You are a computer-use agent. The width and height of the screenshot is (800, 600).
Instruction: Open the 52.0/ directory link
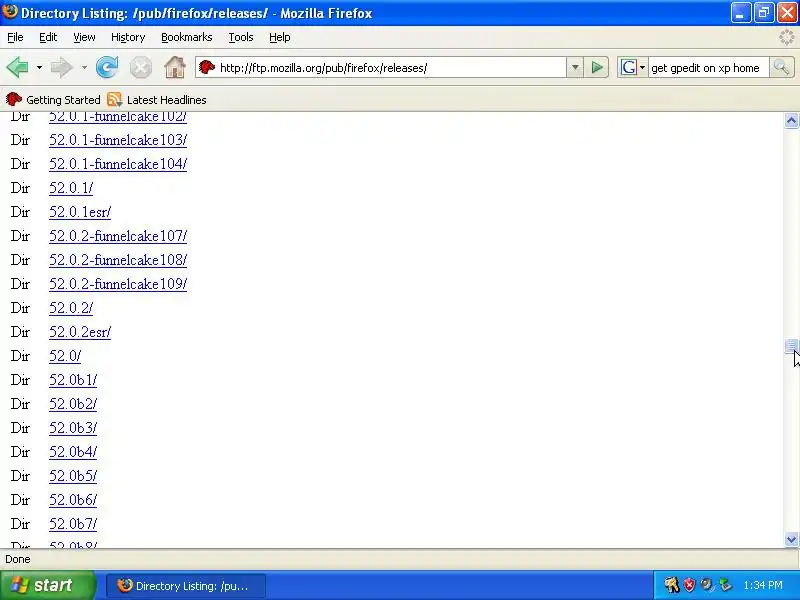tap(65, 356)
